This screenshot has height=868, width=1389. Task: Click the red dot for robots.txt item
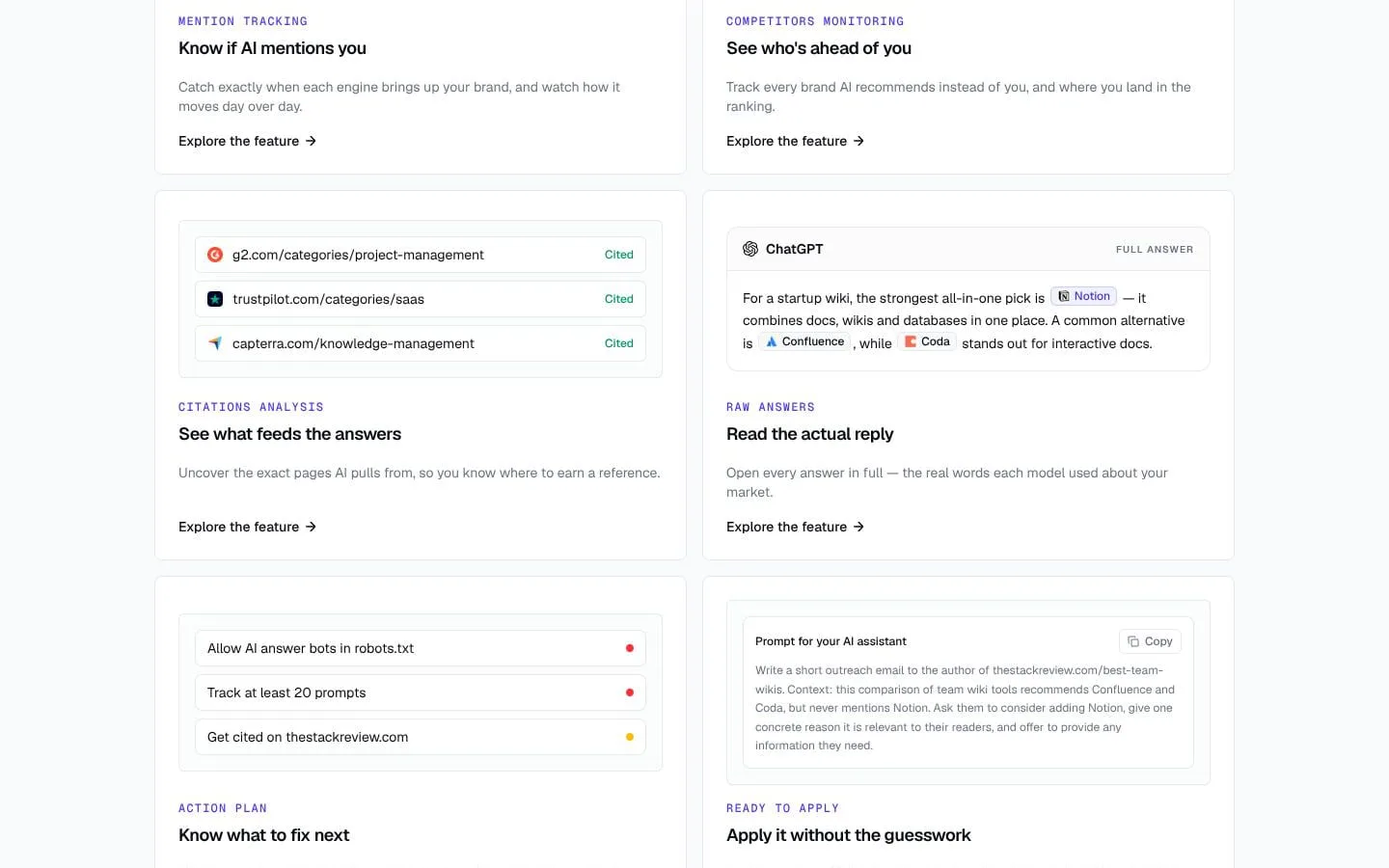pos(630,648)
